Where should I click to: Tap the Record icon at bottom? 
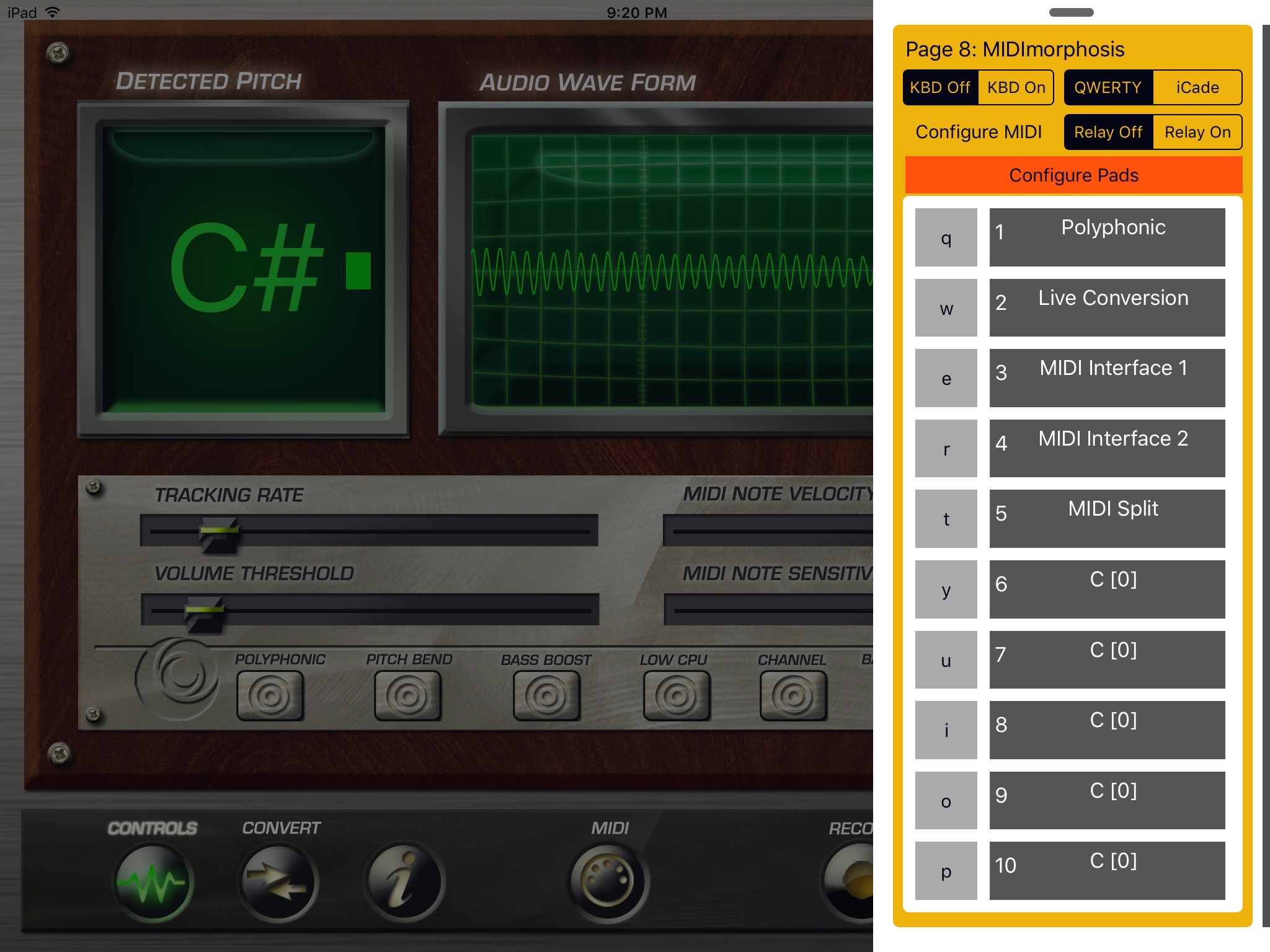click(x=848, y=882)
